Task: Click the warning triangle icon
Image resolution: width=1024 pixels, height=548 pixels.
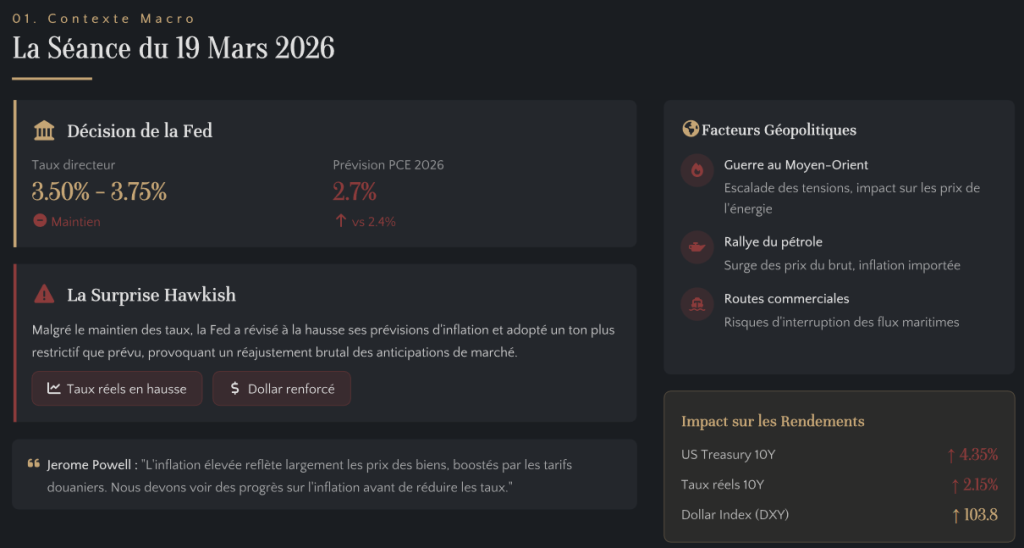Action: click(44, 294)
